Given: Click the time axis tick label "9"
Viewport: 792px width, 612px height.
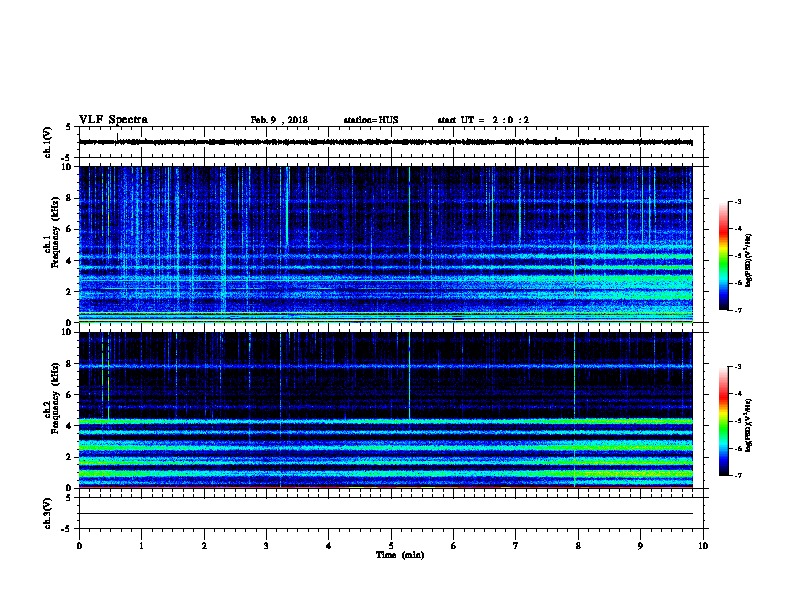Looking at the screenshot, I should click(x=640, y=546).
